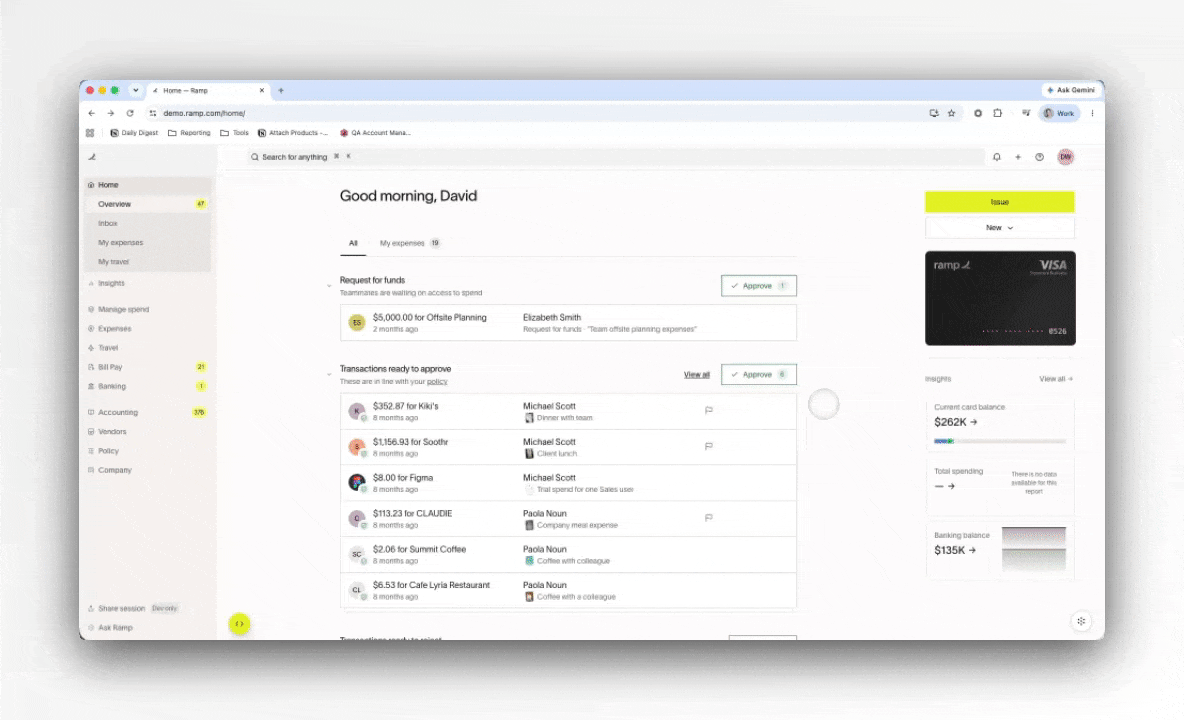
Task: Open Vendors in the sidebar
Action: (148, 432)
